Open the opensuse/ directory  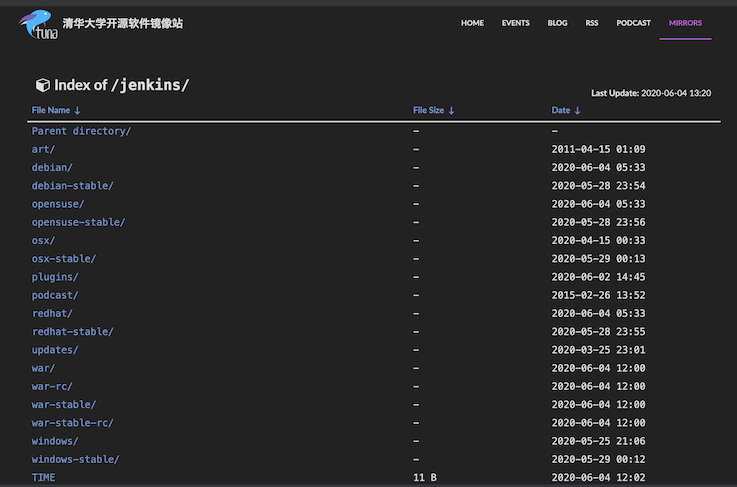click(x=58, y=204)
